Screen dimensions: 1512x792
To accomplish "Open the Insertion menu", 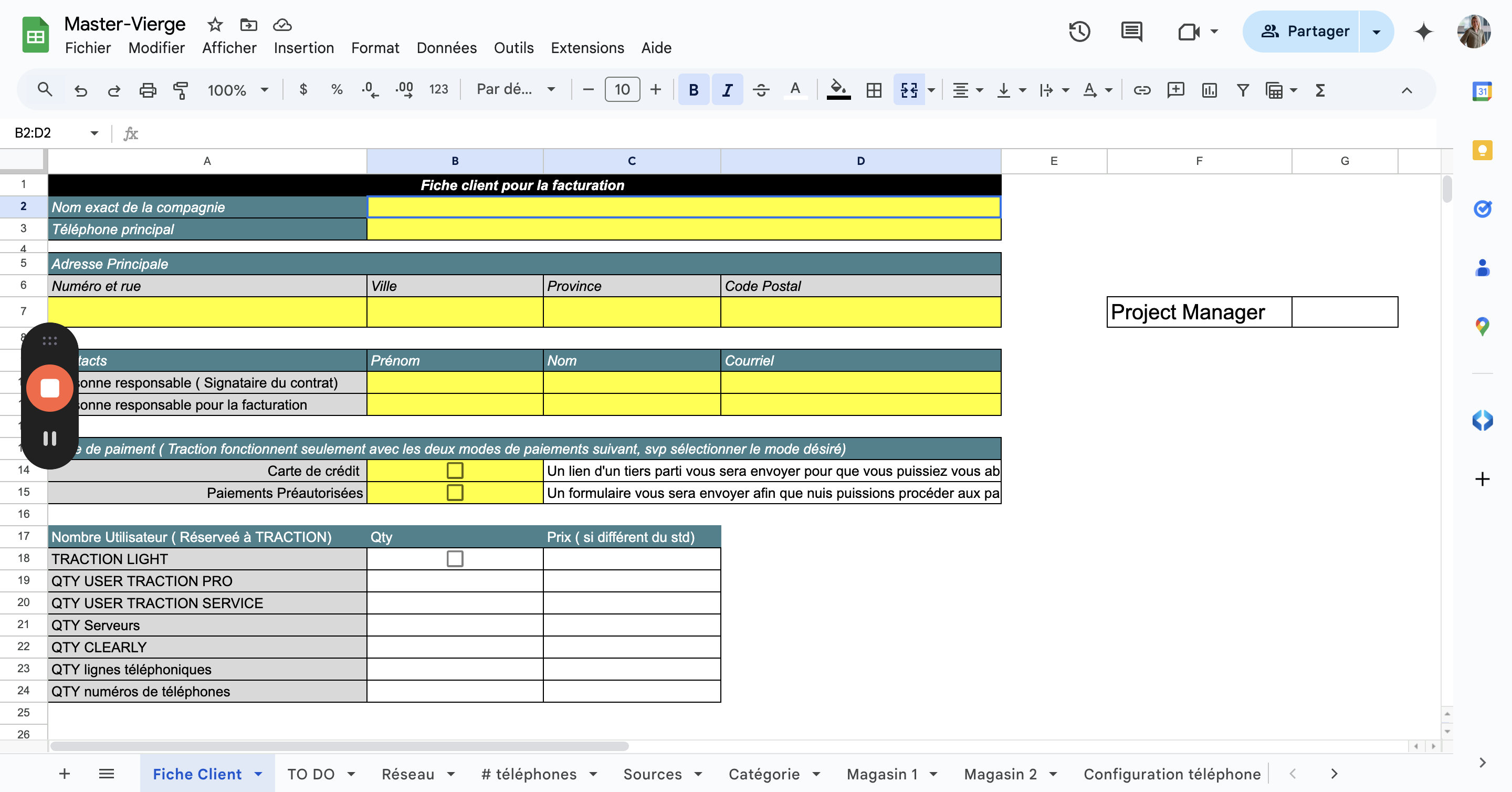I will point(303,48).
